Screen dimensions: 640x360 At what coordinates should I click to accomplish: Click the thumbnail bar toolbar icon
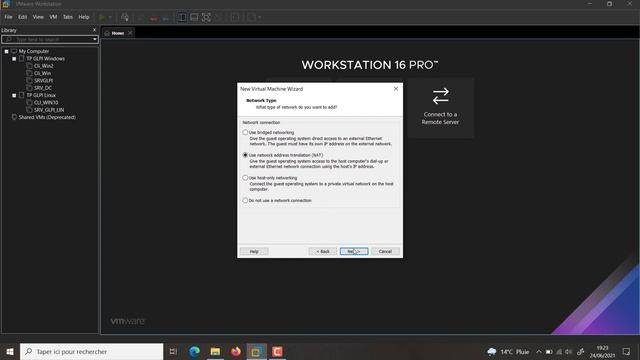point(194,17)
